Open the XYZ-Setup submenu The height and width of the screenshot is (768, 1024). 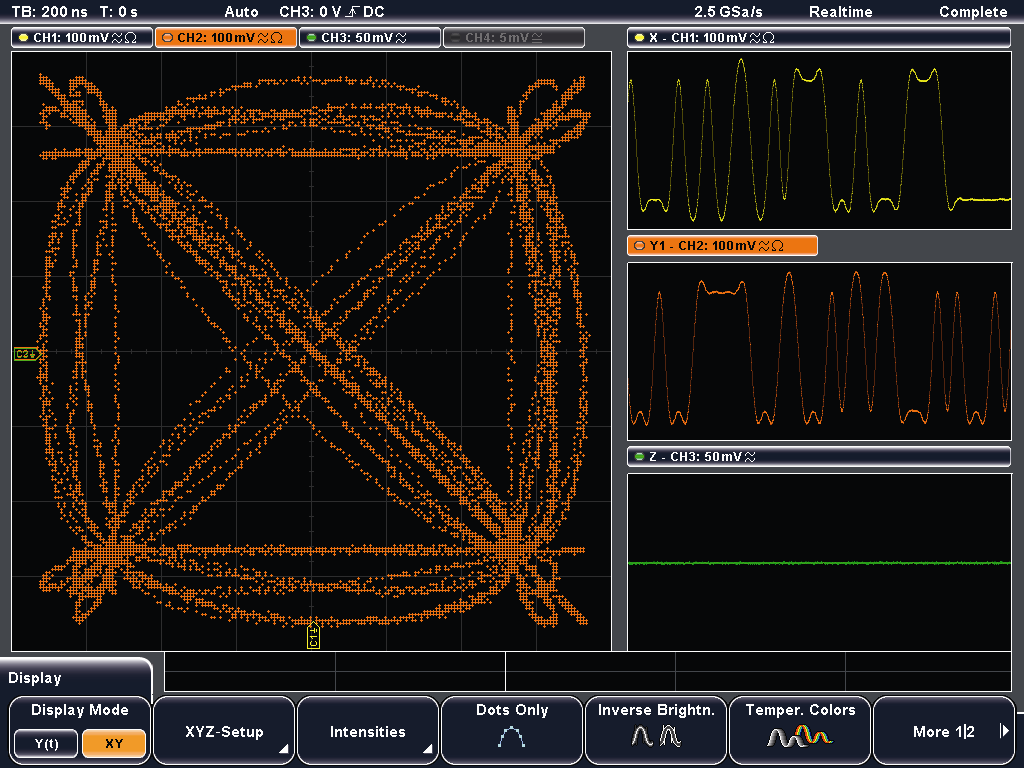[225, 732]
